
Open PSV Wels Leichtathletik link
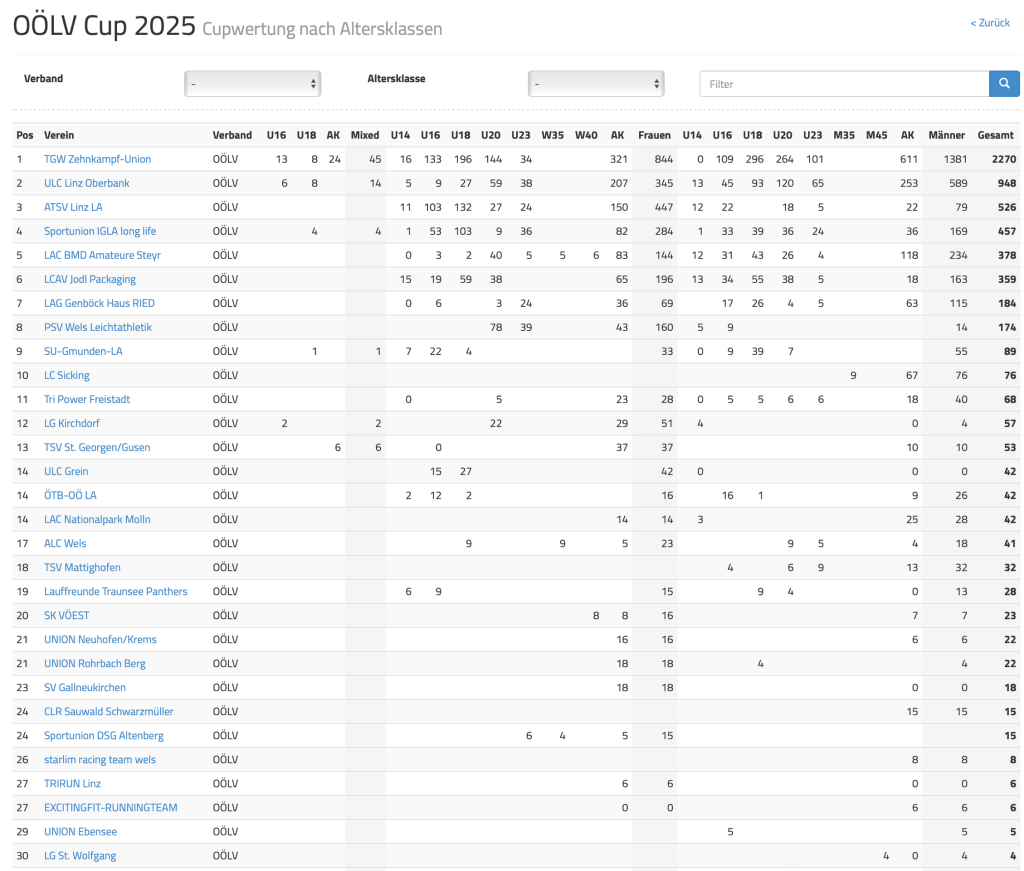pos(98,327)
